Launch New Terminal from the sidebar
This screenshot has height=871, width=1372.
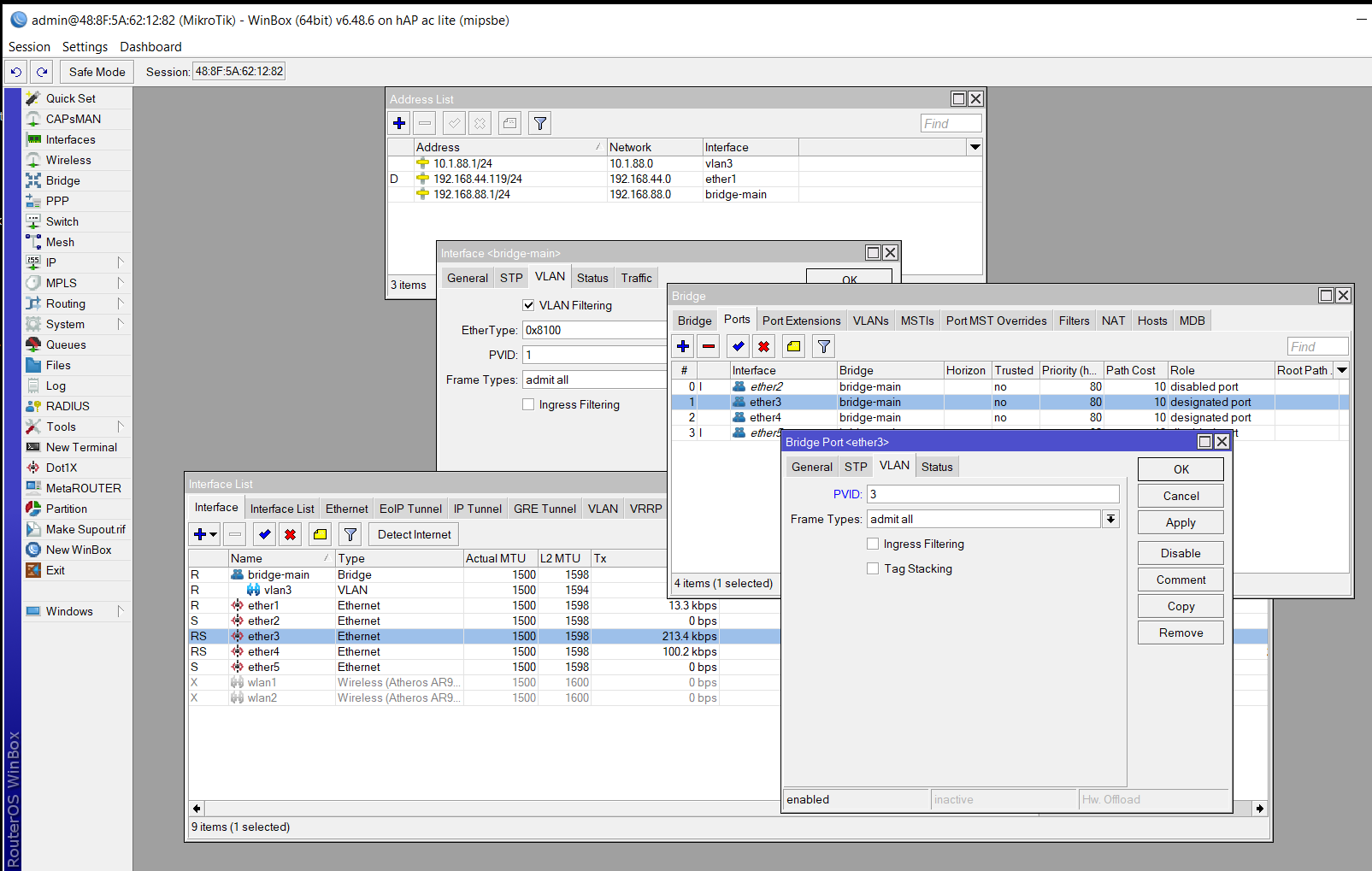(x=81, y=447)
